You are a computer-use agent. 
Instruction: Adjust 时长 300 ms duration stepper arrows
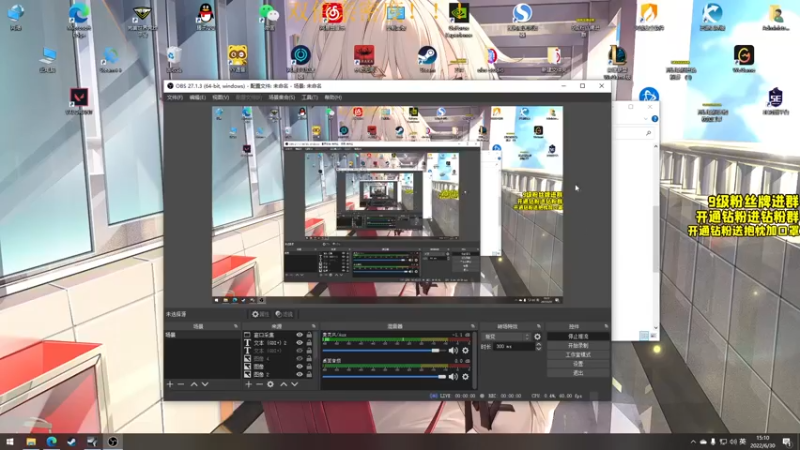[538, 346]
